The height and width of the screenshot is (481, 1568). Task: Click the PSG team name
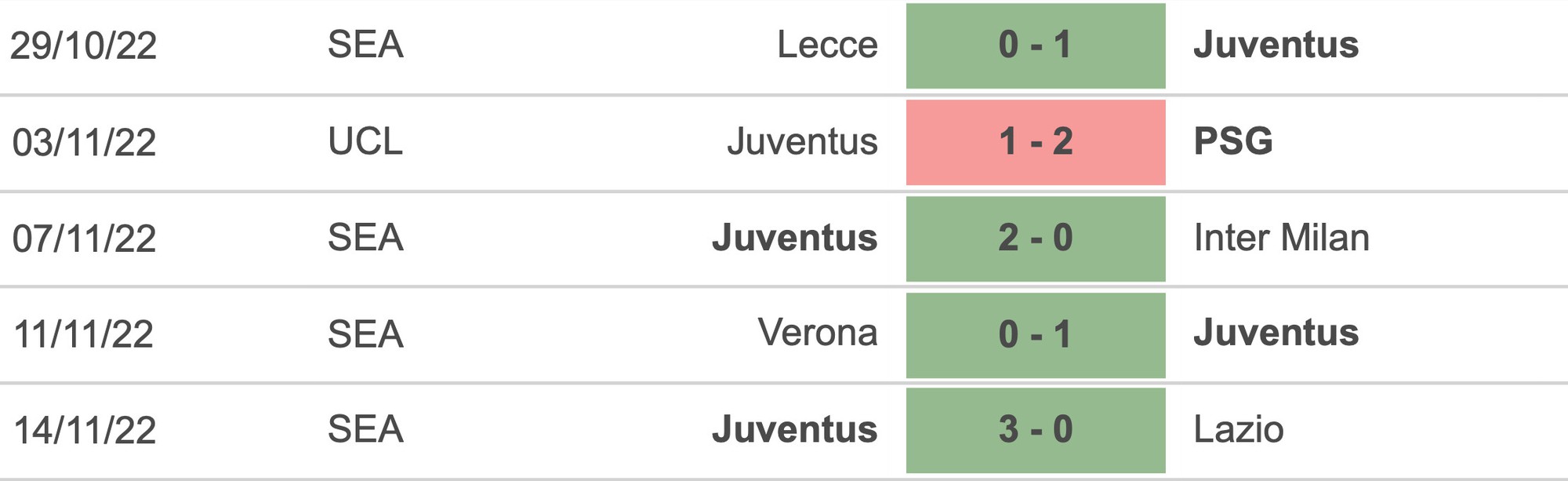click(1233, 141)
